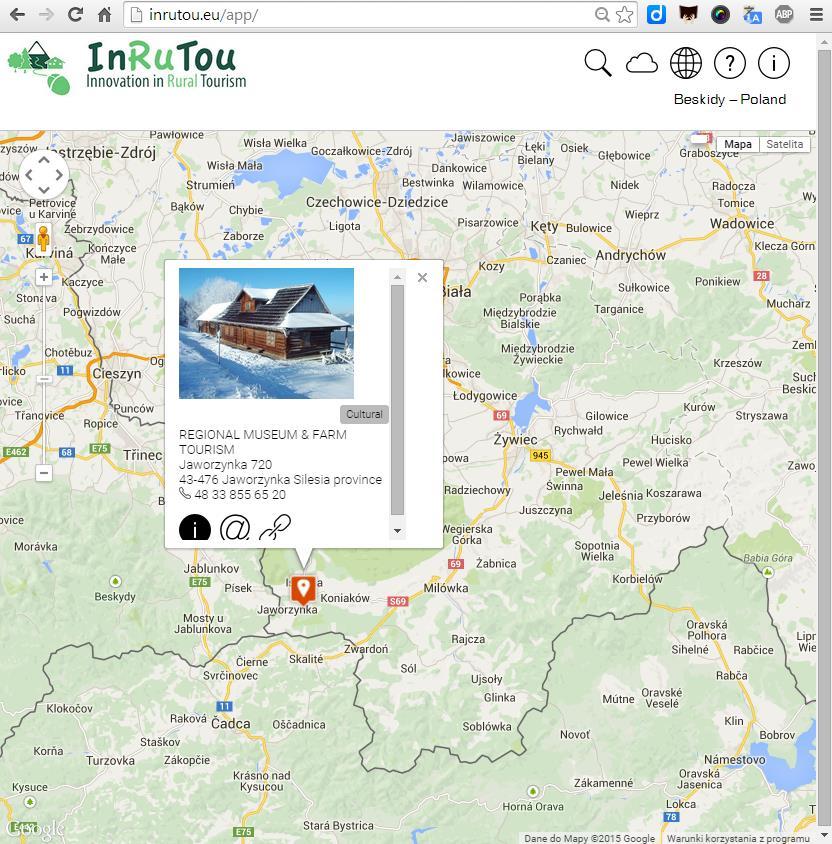This screenshot has width=832, height=844.
Task: Pick up the Street View pegman
Action: (44, 239)
